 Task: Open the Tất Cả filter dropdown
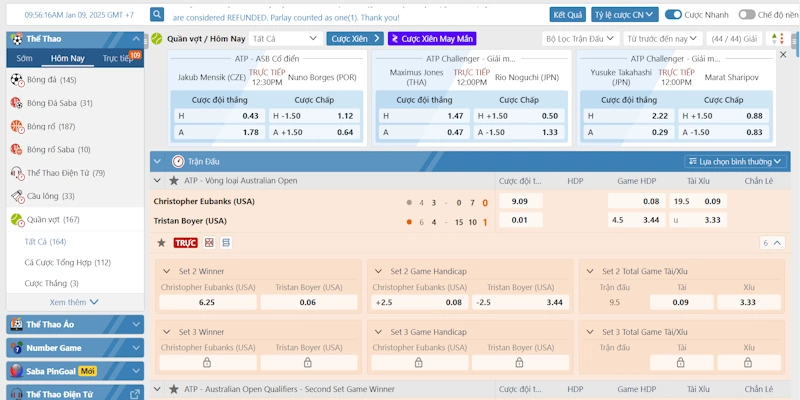285,39
